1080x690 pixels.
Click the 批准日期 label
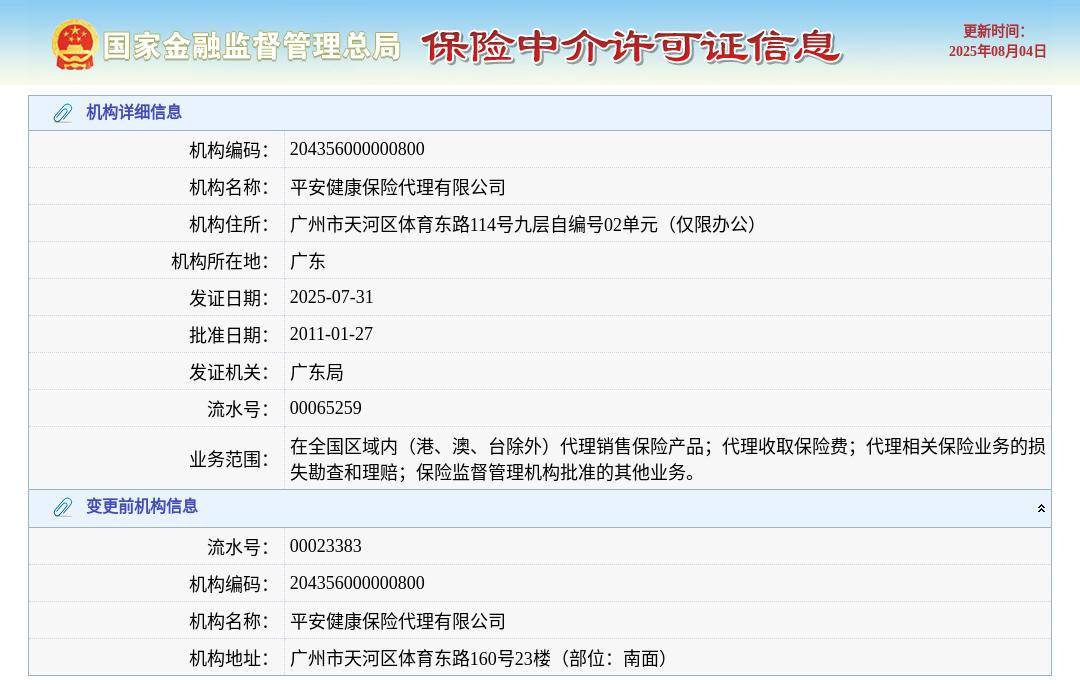(x=229, y=335)
